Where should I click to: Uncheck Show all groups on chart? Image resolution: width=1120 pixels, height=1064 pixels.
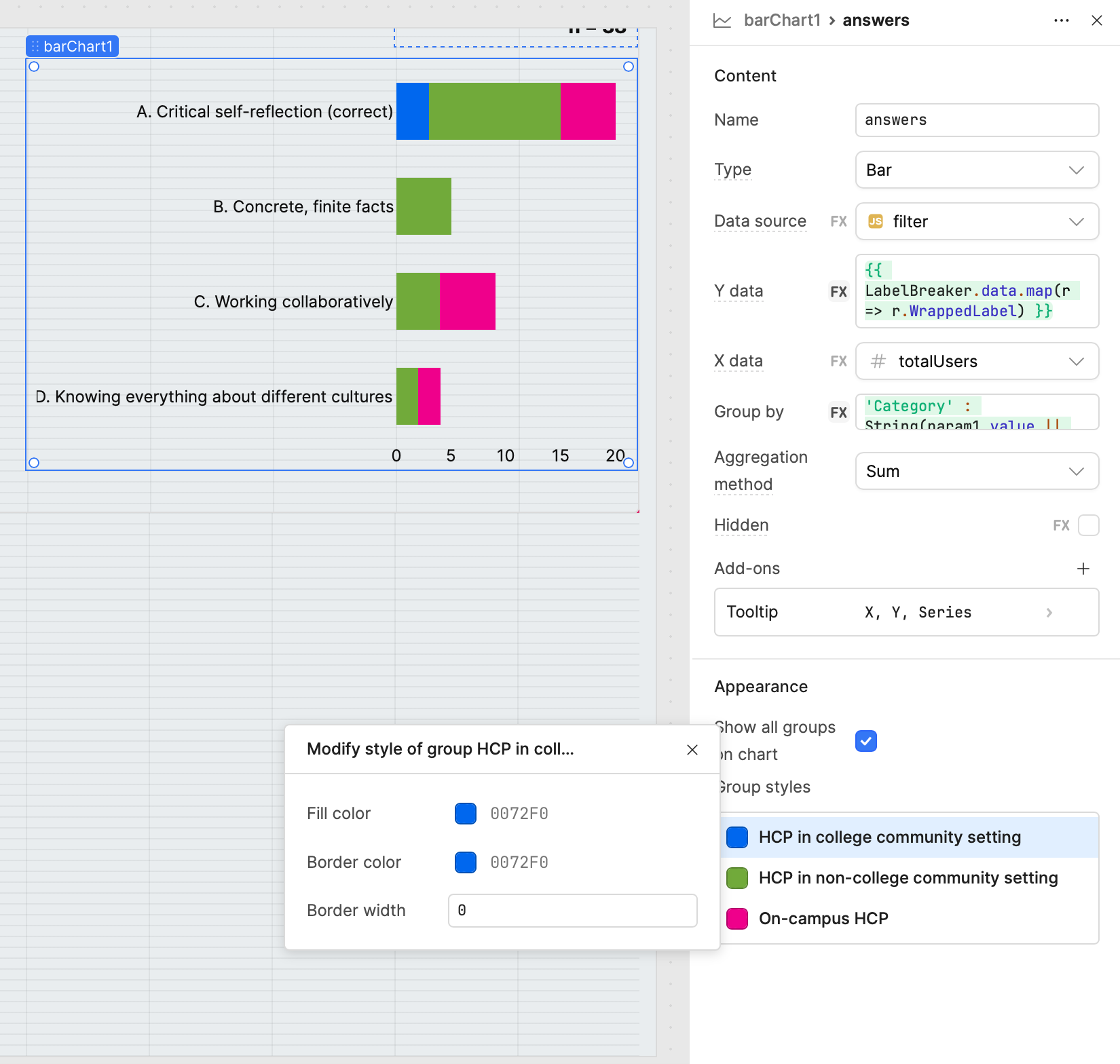pyautogui.click(x=866, y=741)
